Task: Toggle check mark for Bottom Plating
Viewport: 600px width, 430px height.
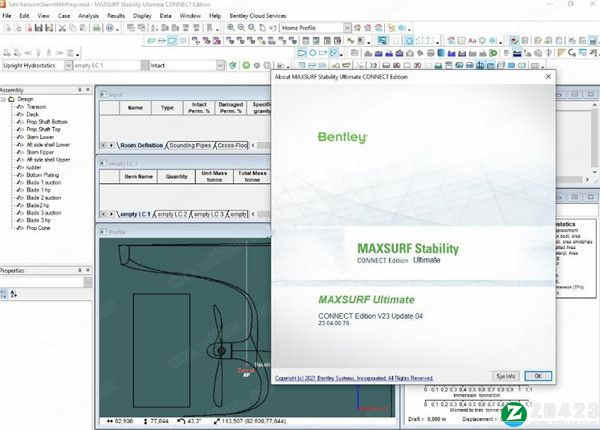Action: click(x=20, y=175)
